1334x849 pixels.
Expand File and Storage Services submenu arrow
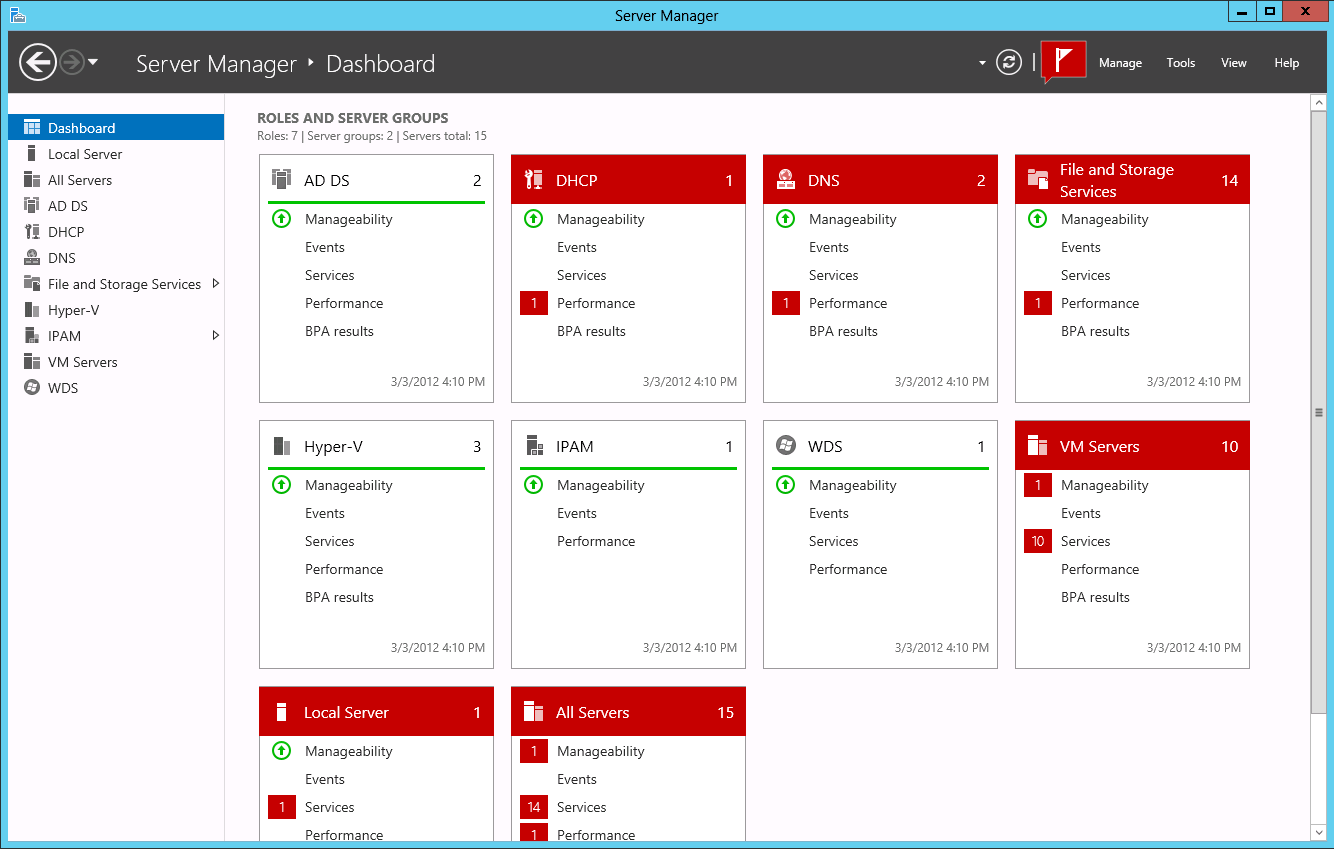pyautogui.click(x=215, y=284)
